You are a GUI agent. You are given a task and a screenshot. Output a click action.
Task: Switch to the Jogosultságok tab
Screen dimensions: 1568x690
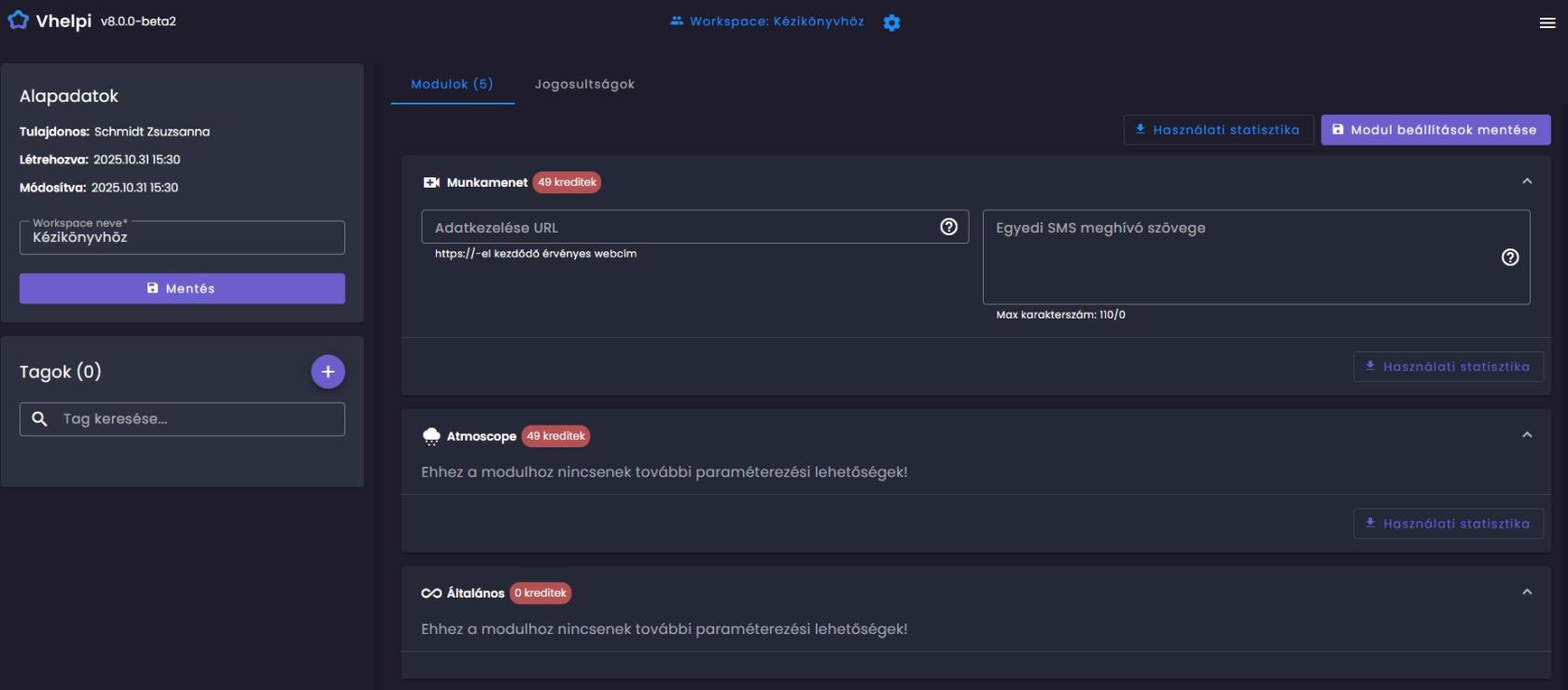584,84
